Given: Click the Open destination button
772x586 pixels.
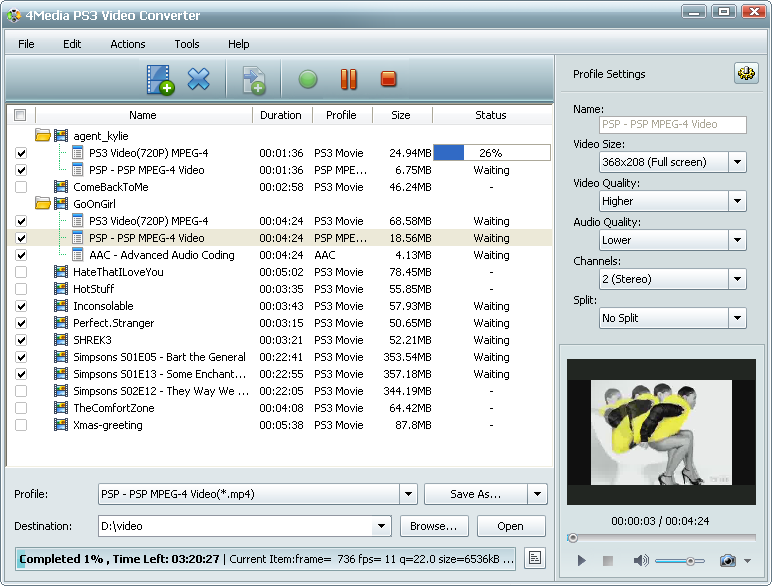Looking at the screenshot, I should pos(511,526).
